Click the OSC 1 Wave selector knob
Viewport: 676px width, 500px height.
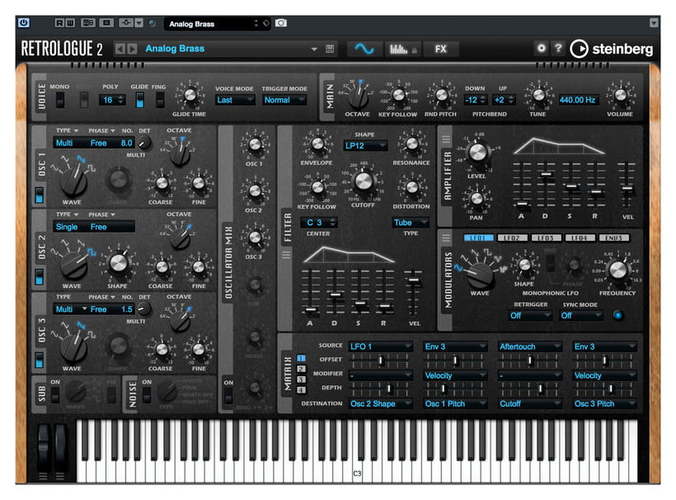(74, 180)
